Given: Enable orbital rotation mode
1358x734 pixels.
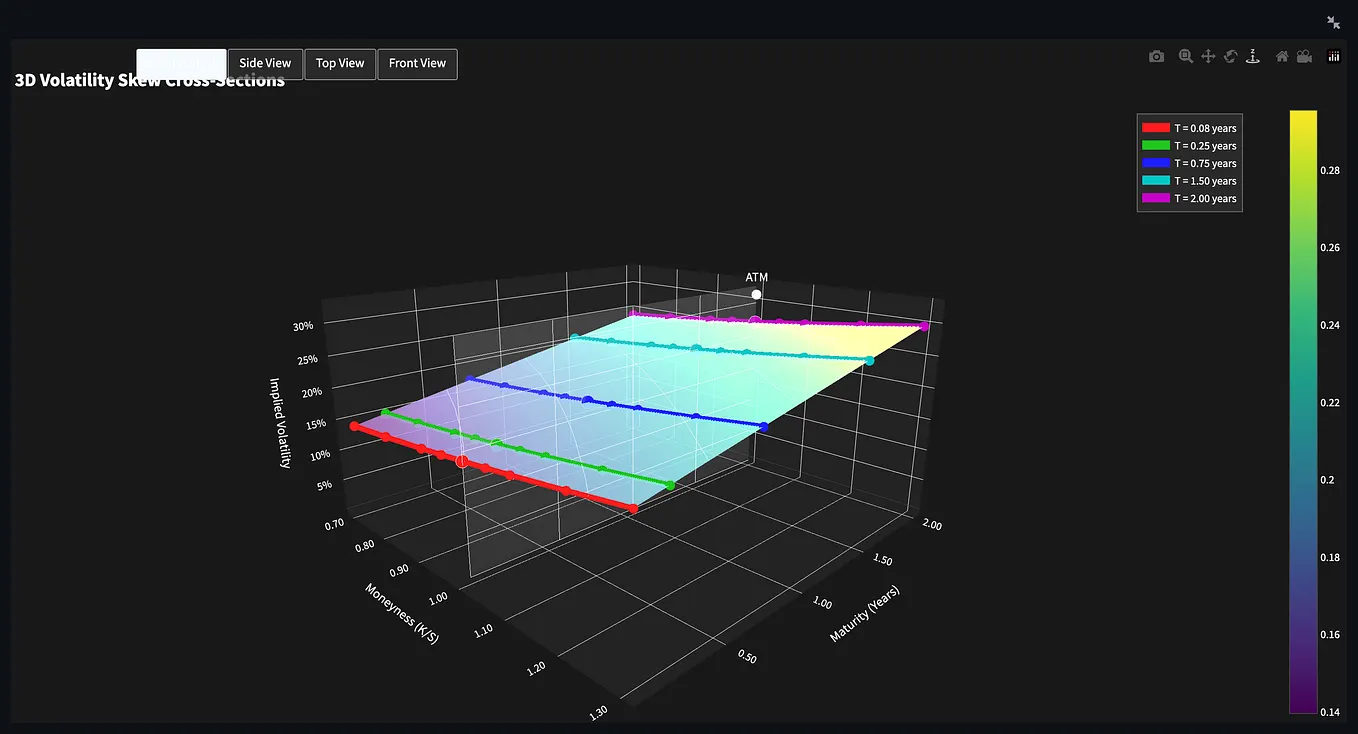Looking at the screenshot, I should coord(1230,57).
